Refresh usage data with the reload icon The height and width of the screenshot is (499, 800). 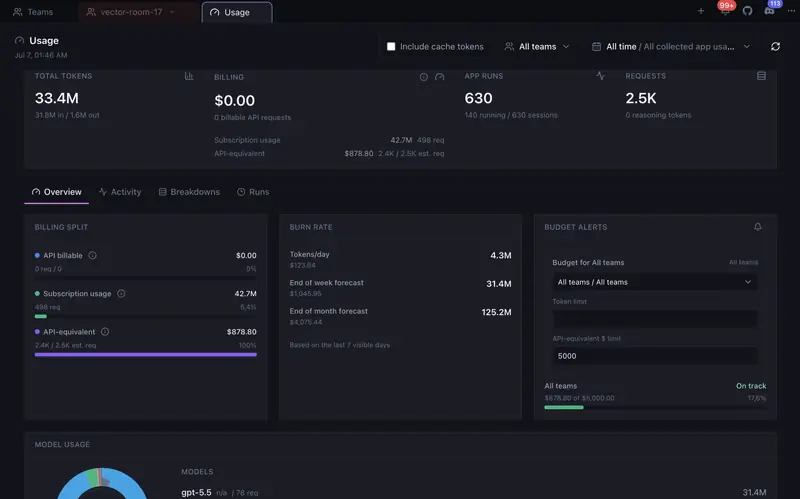[x=776, y=46]
